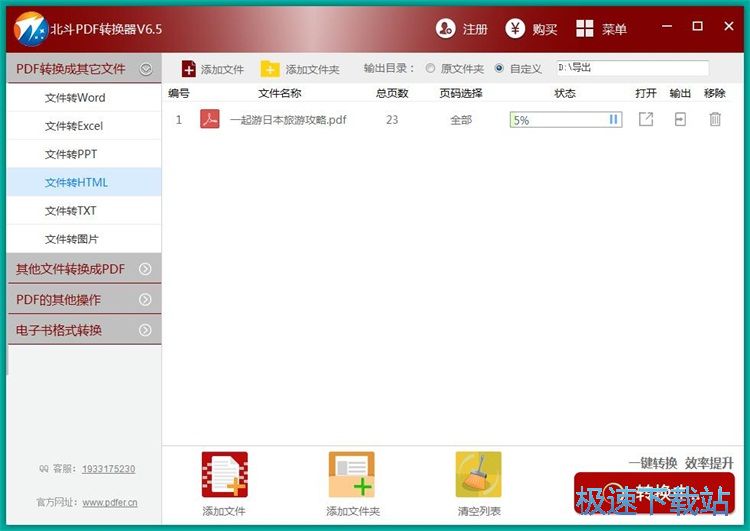The height and width of the screenshot is (531, 750).
Task: Click the red 添加文件 toolbar icon
Action: (188, 69)
